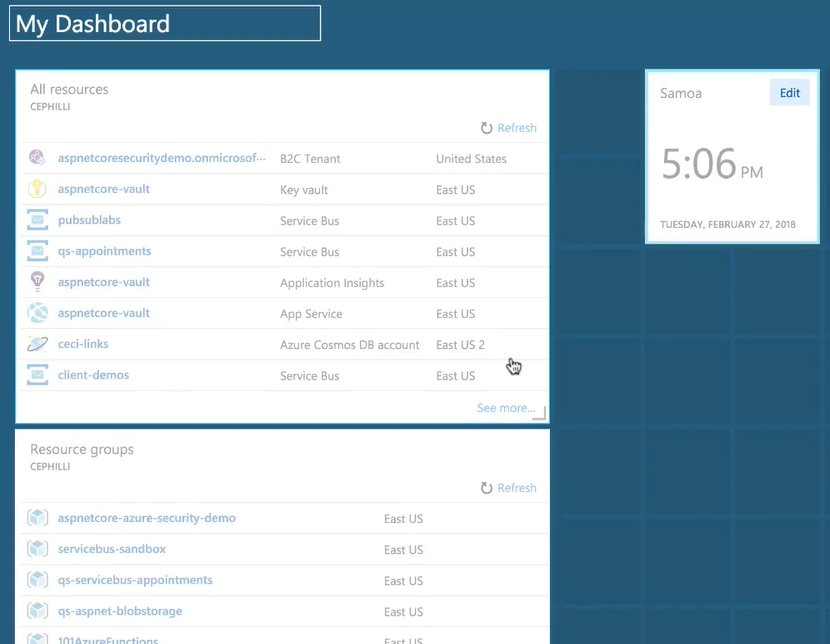The width and height of the screenshot is (830, 644).
Task: Expand the list with See more link
Action: [x=505, y=408]
